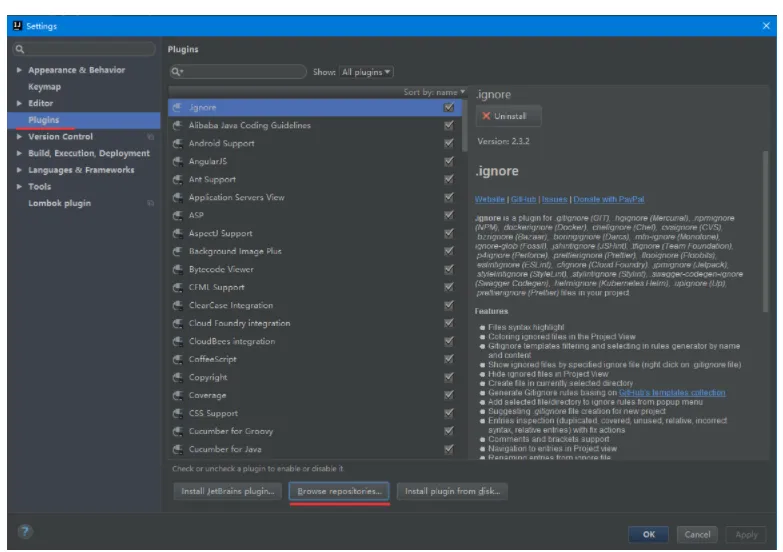Click the AngularJS plugin icon

tap(177, 161)
